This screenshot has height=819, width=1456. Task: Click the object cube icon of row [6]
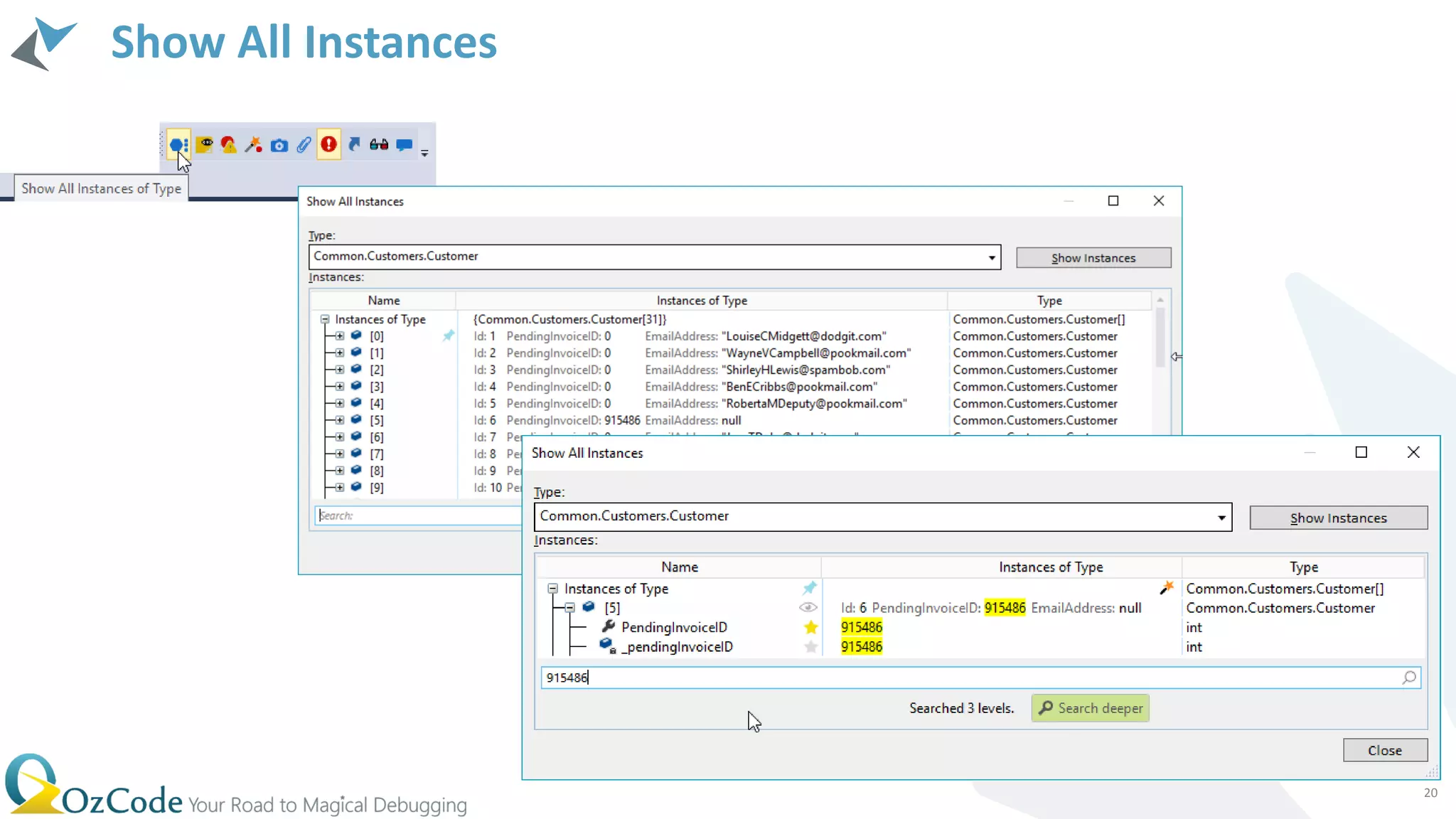coord(356,437)
